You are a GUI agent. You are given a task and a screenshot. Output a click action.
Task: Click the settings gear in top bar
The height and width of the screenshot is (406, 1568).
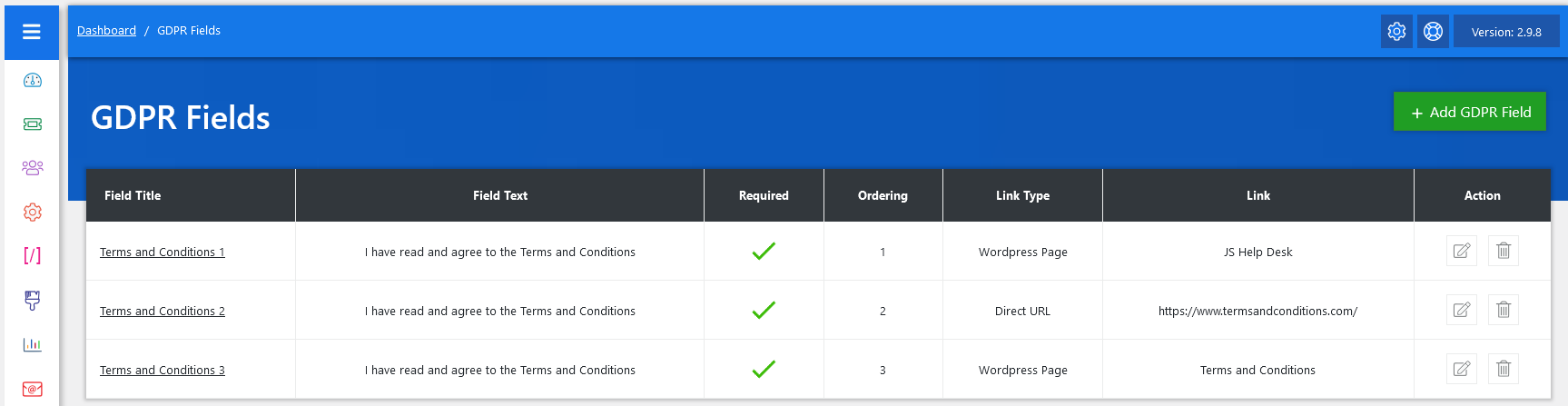pos(1396,32)
